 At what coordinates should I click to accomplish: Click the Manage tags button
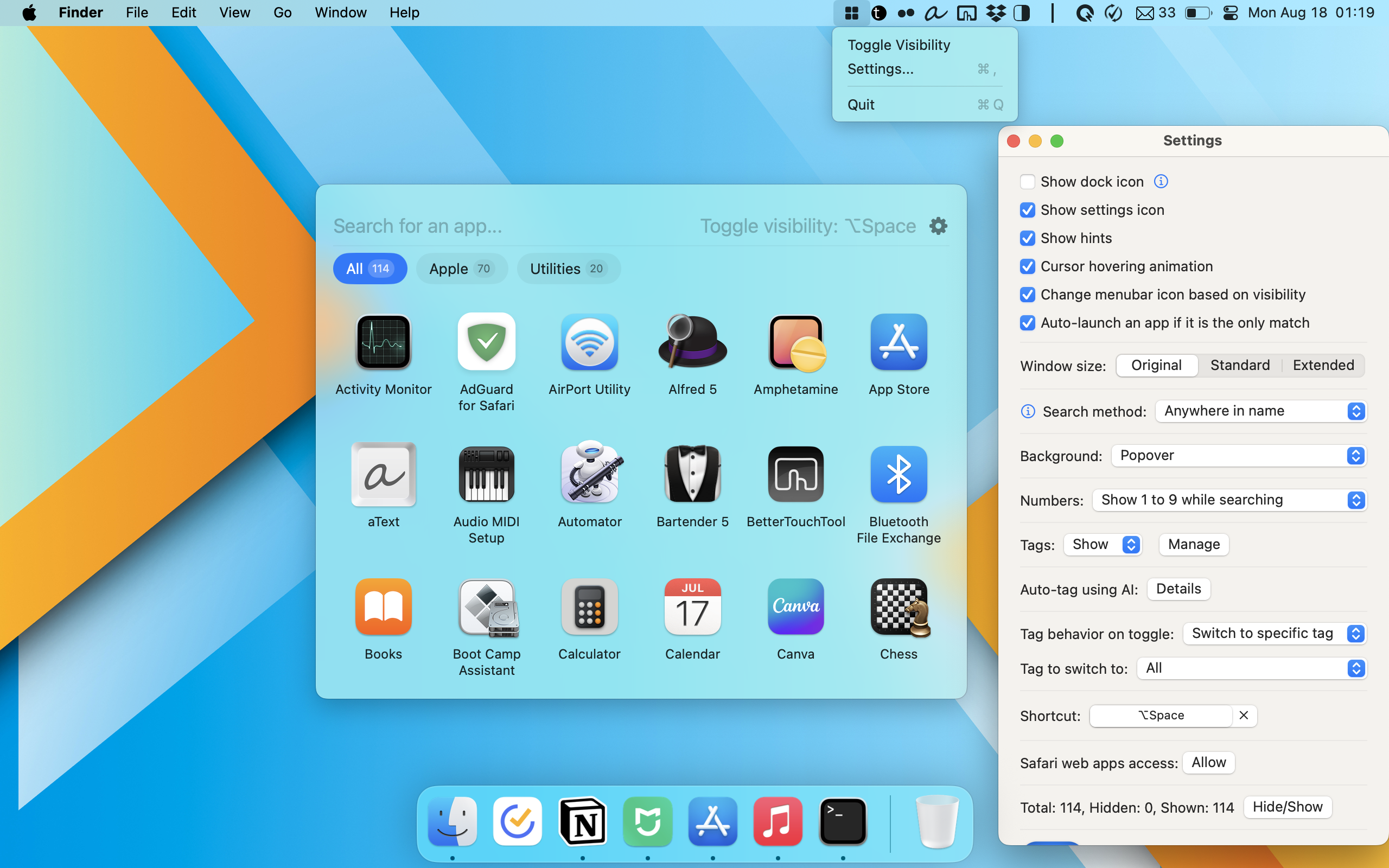(1193, 544)
